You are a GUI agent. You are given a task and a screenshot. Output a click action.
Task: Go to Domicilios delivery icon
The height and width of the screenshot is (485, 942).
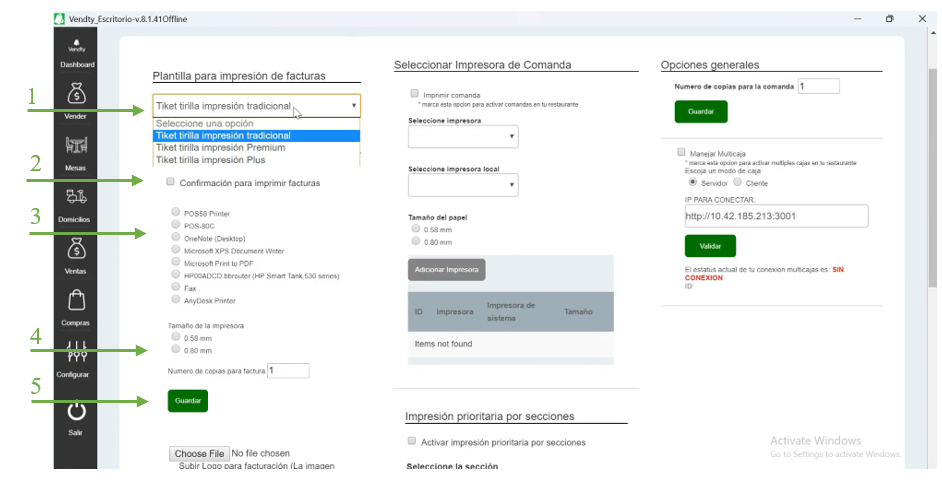[x=76, y=197]
